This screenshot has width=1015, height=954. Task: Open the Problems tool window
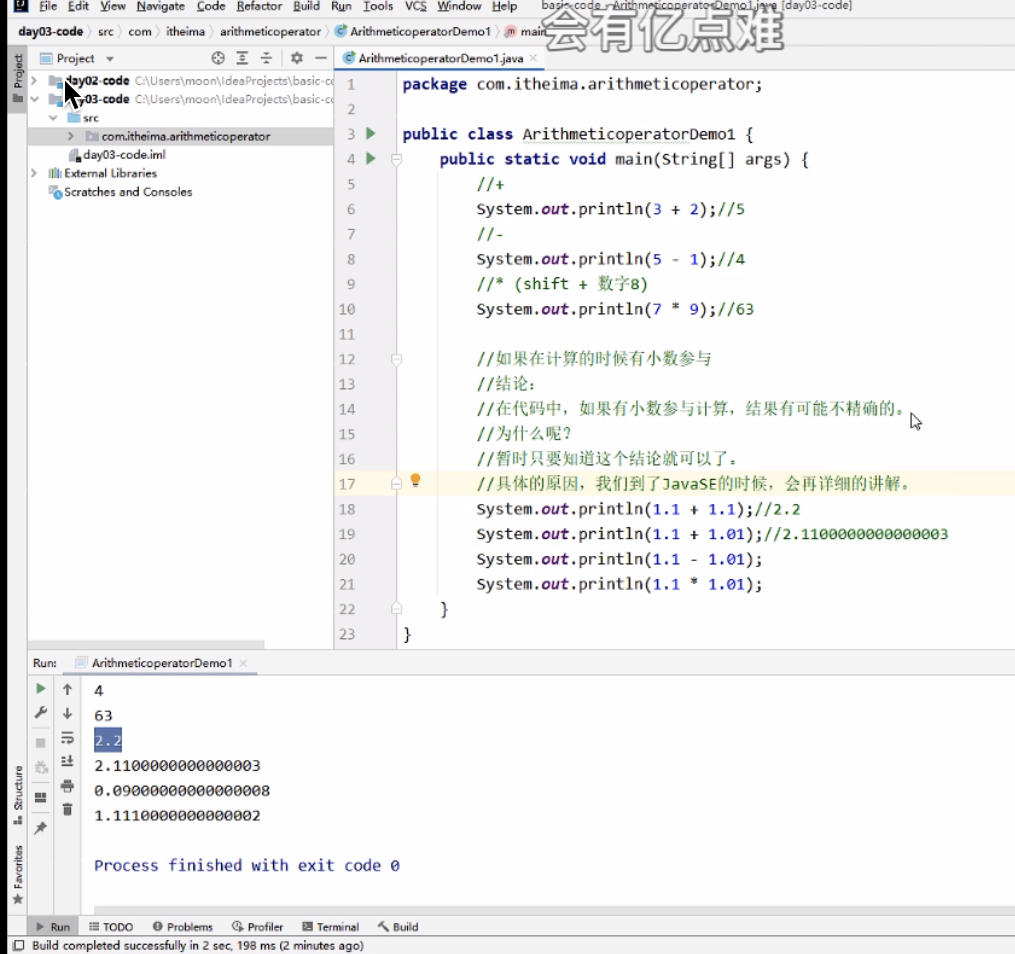coord(183,927)
